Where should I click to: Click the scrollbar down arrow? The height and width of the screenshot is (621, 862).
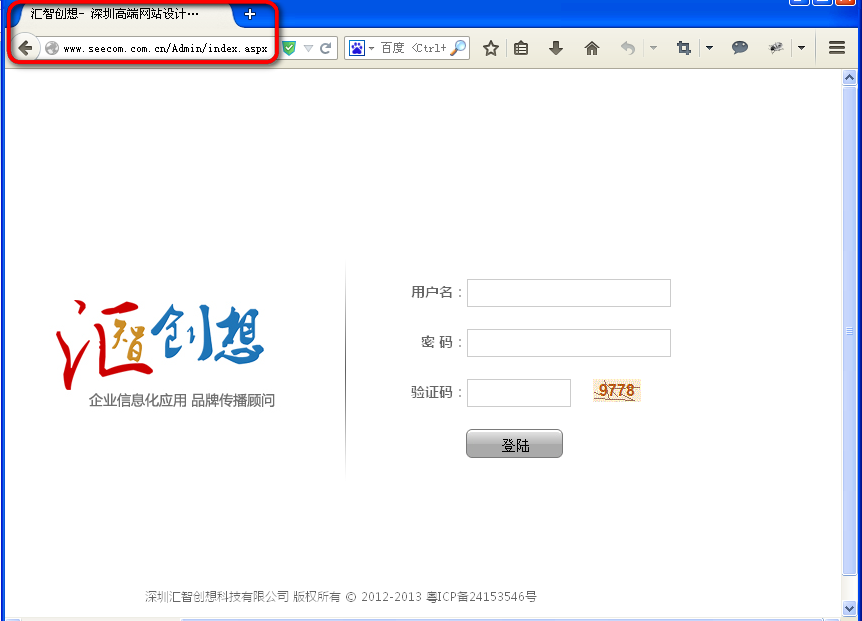click(x=849, y=608)
